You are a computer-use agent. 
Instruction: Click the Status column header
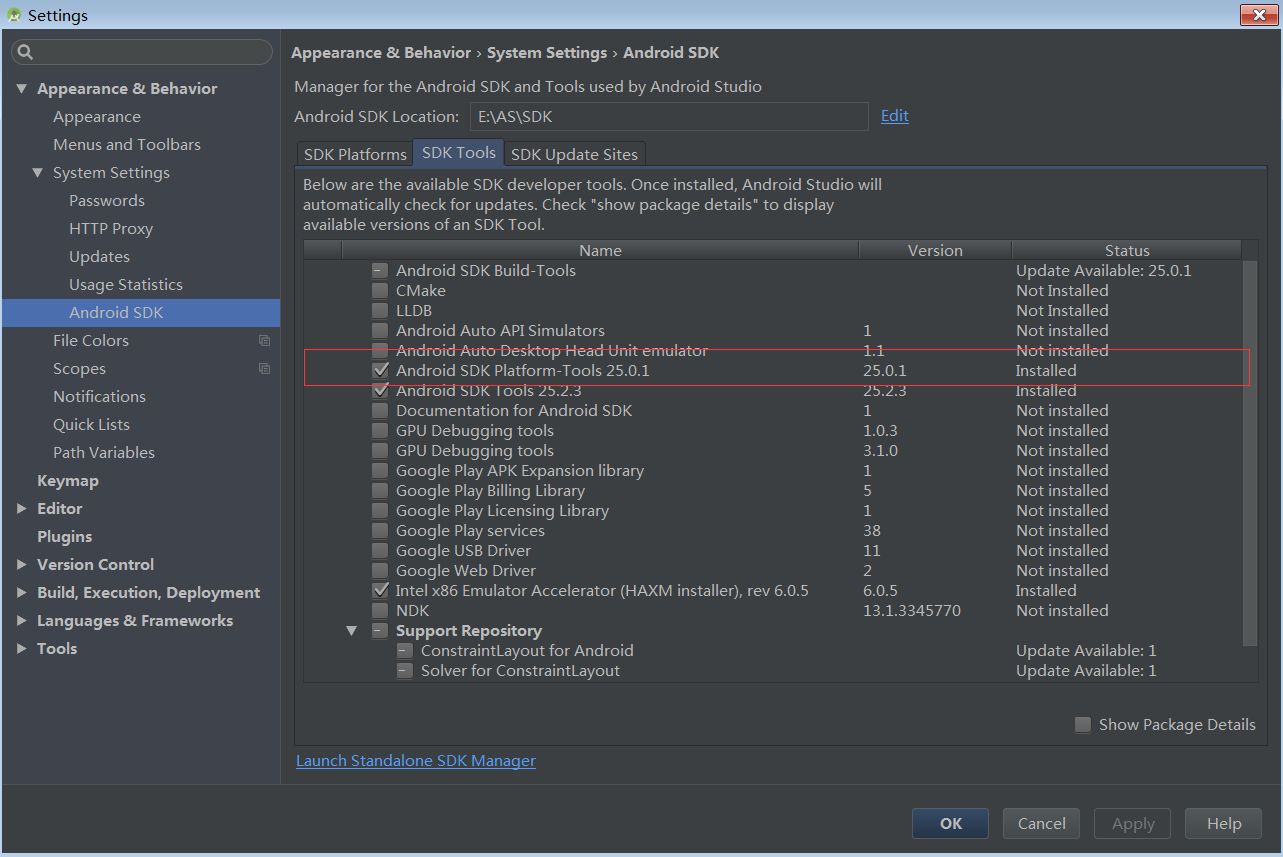coord(1127,250)
